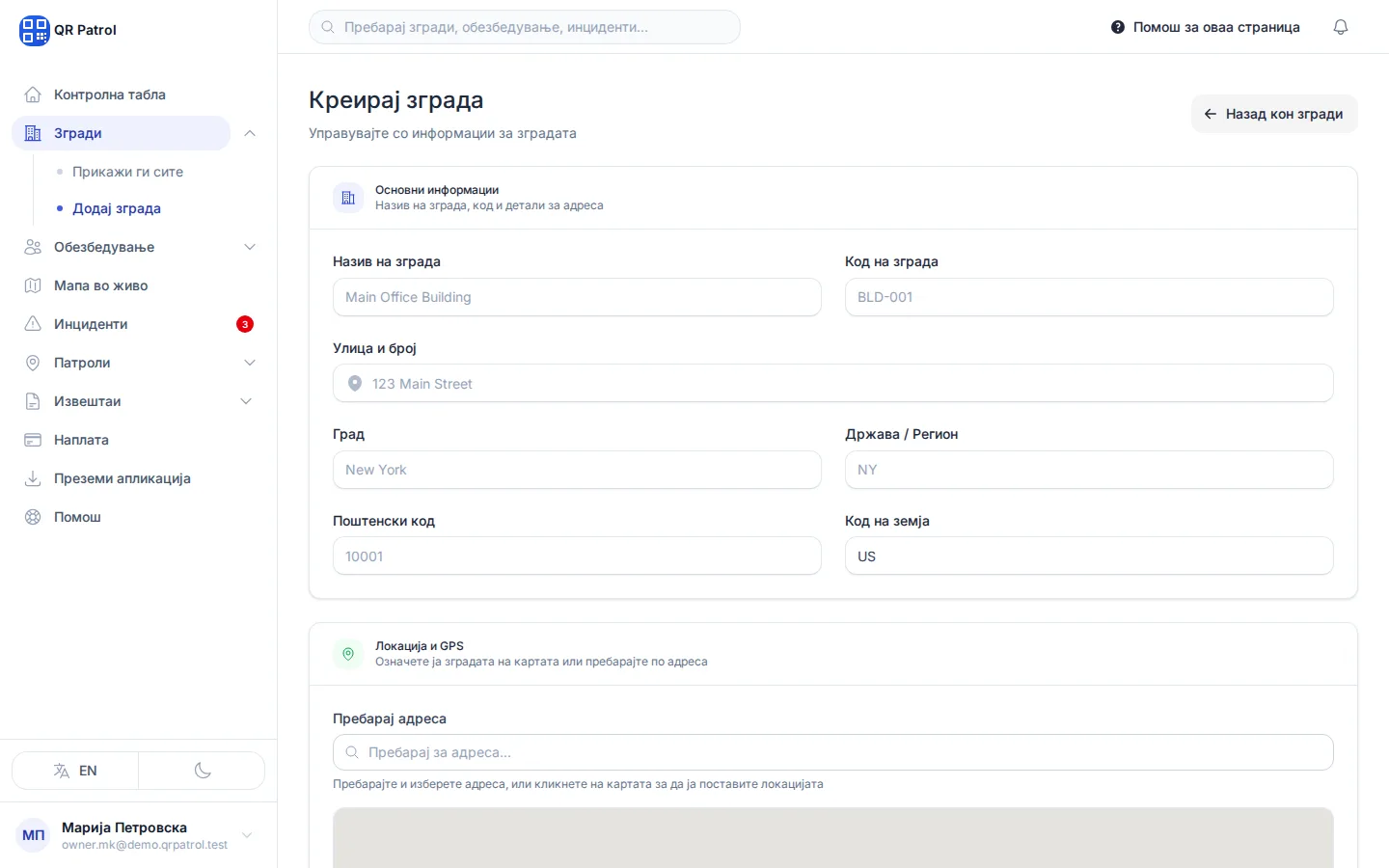Viewport: 1389px width, 868px height.
Task: Click the Назив на зграда input
Action: (577, 297)
